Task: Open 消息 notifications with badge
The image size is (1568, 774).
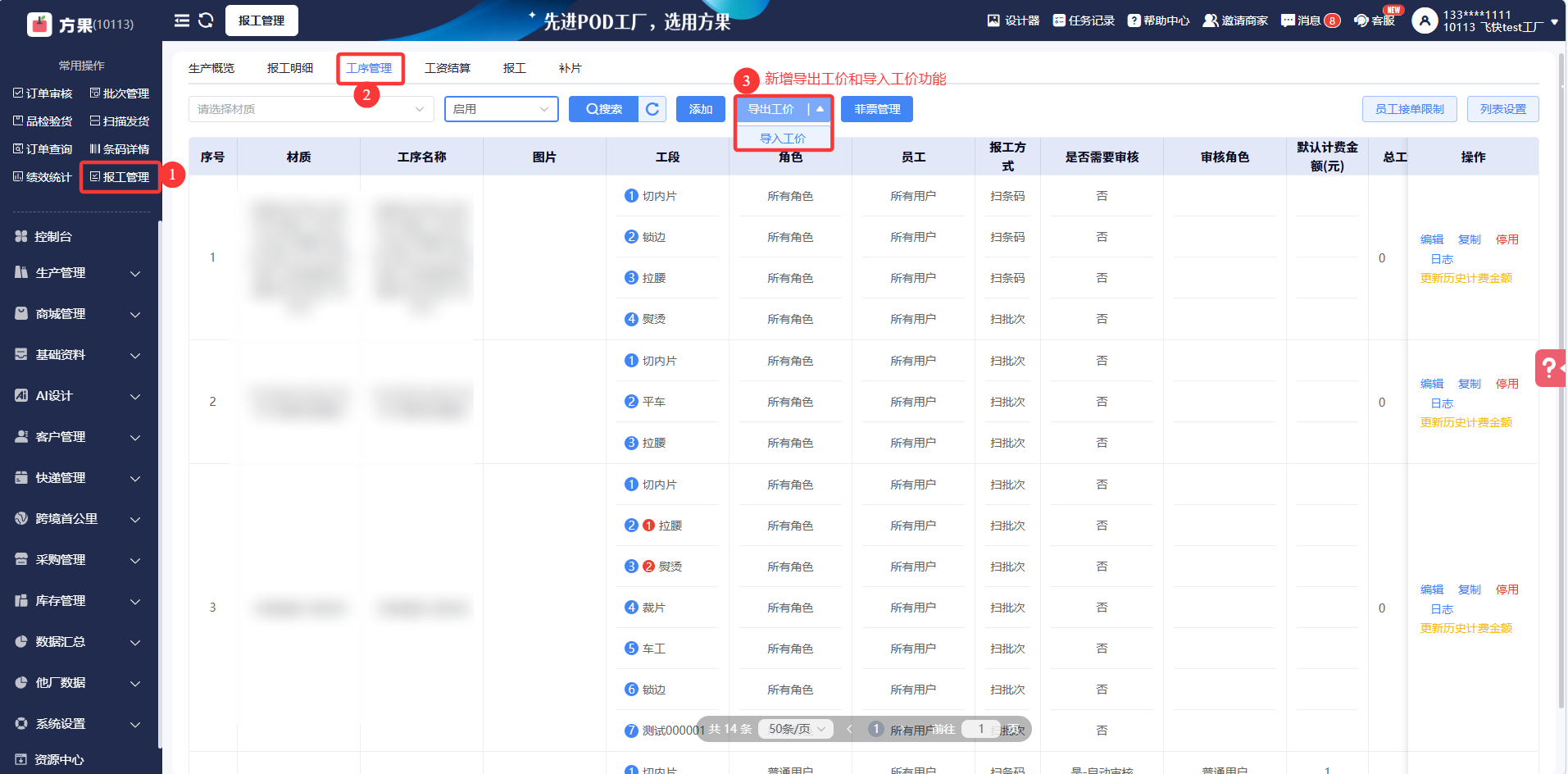Action: 1310,20
